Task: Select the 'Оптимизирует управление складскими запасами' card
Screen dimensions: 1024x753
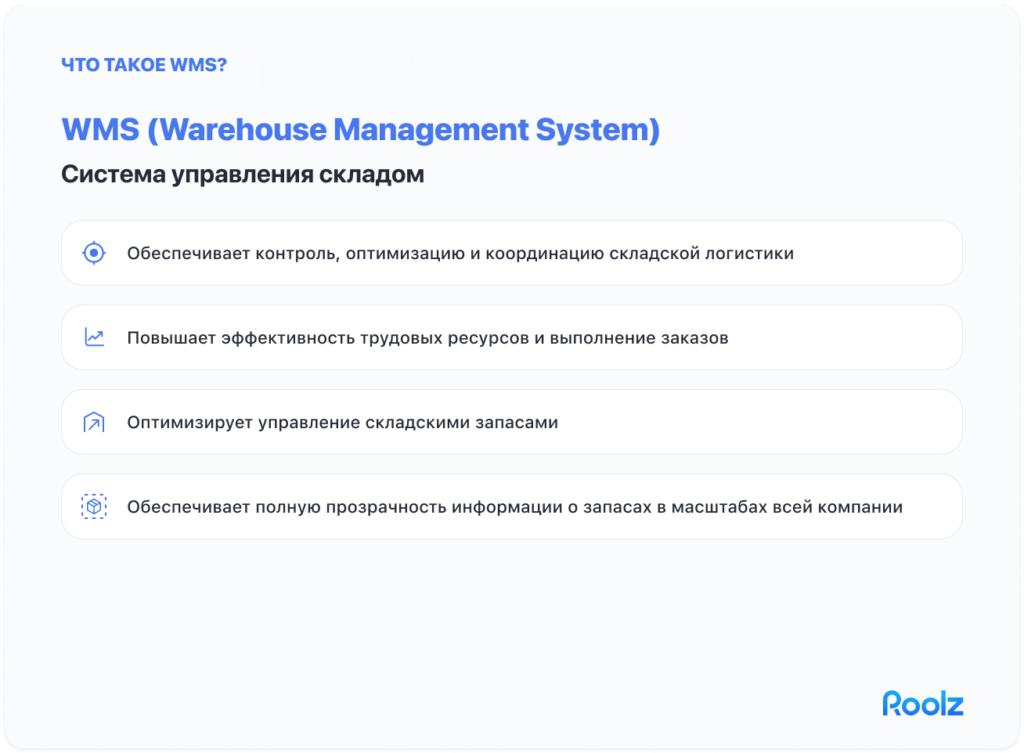Action: (x=512, y=422)
